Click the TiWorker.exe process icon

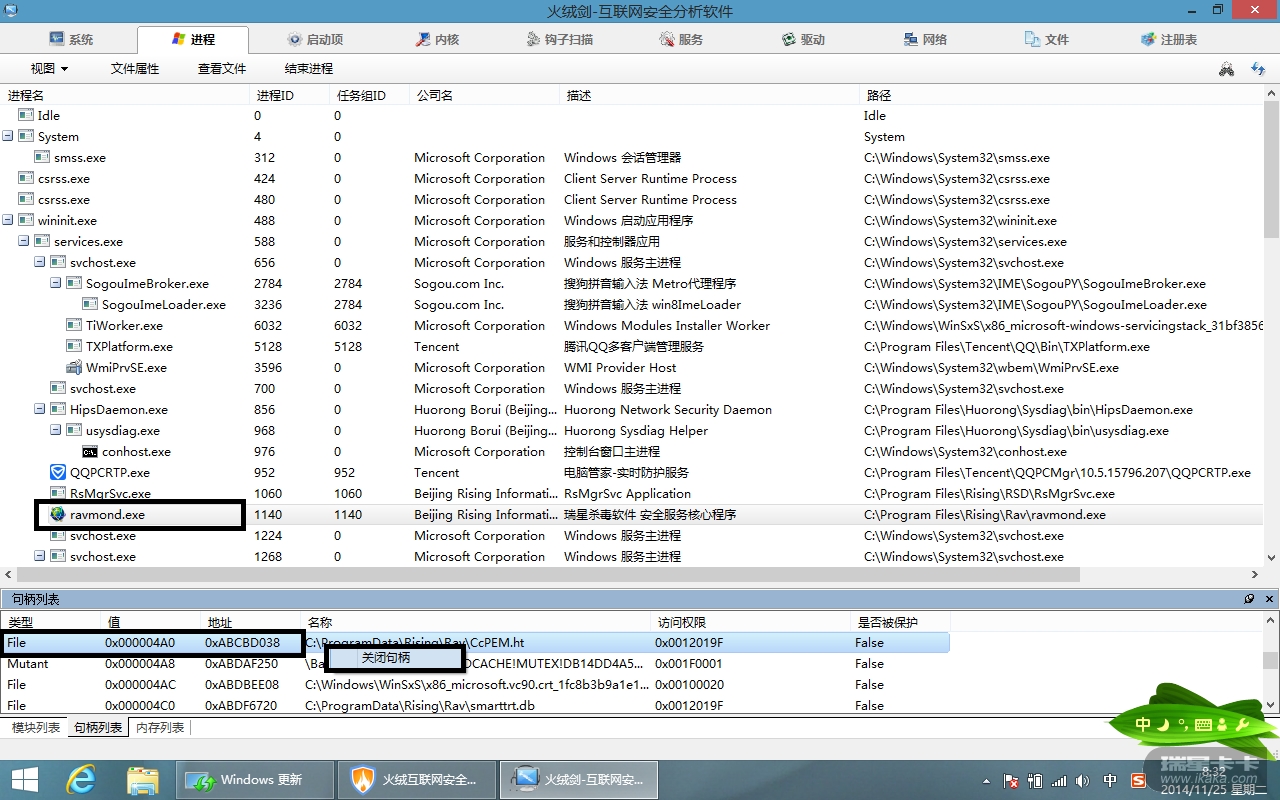pyautogui.click(x=74, y=325)
